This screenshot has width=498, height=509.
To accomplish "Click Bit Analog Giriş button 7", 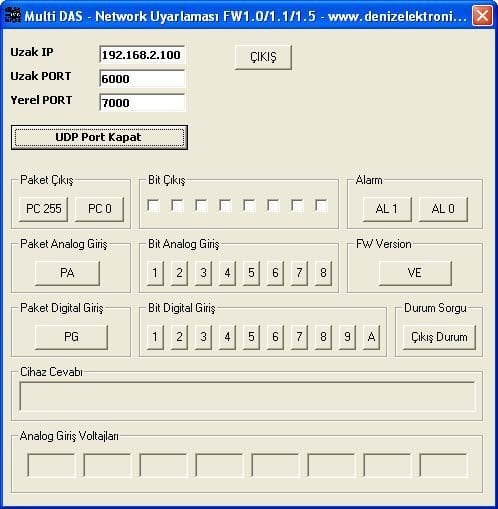I will (299, 273).
